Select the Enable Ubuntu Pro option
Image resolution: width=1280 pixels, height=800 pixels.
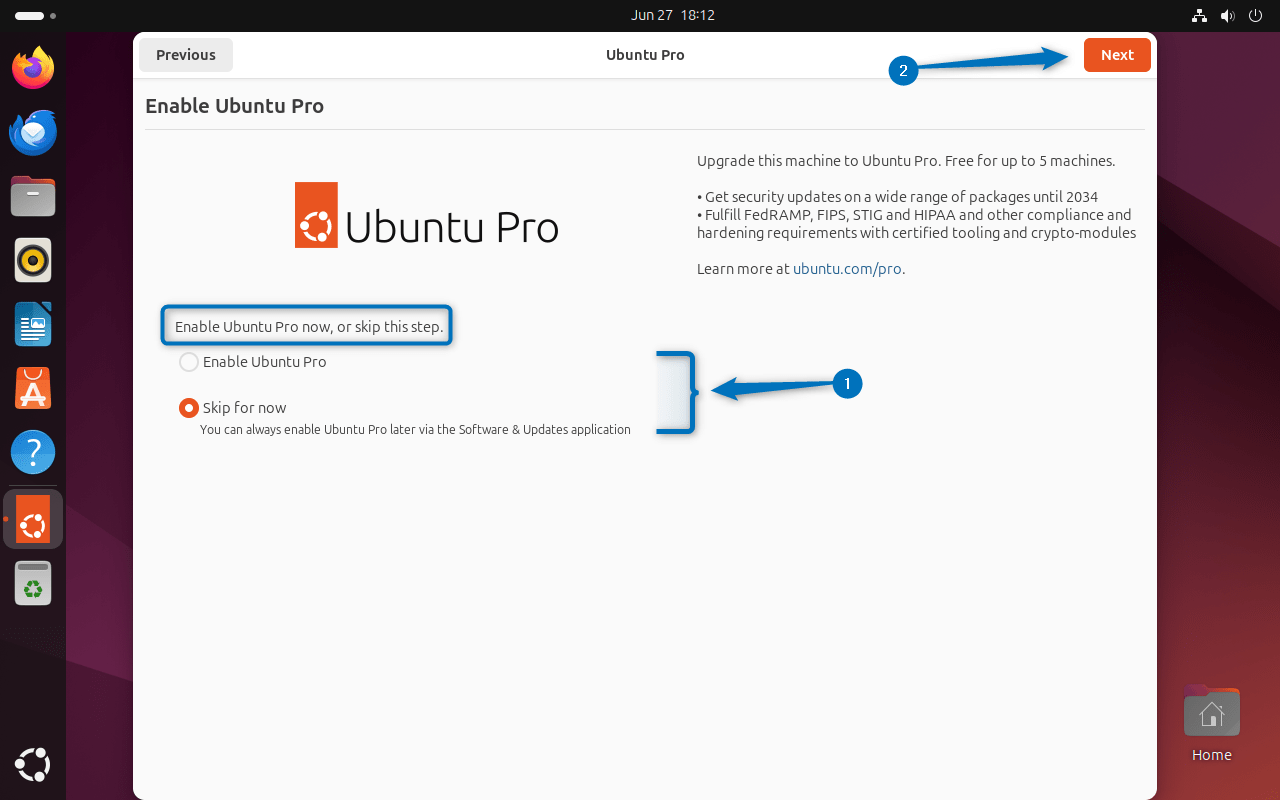[188, 361]
